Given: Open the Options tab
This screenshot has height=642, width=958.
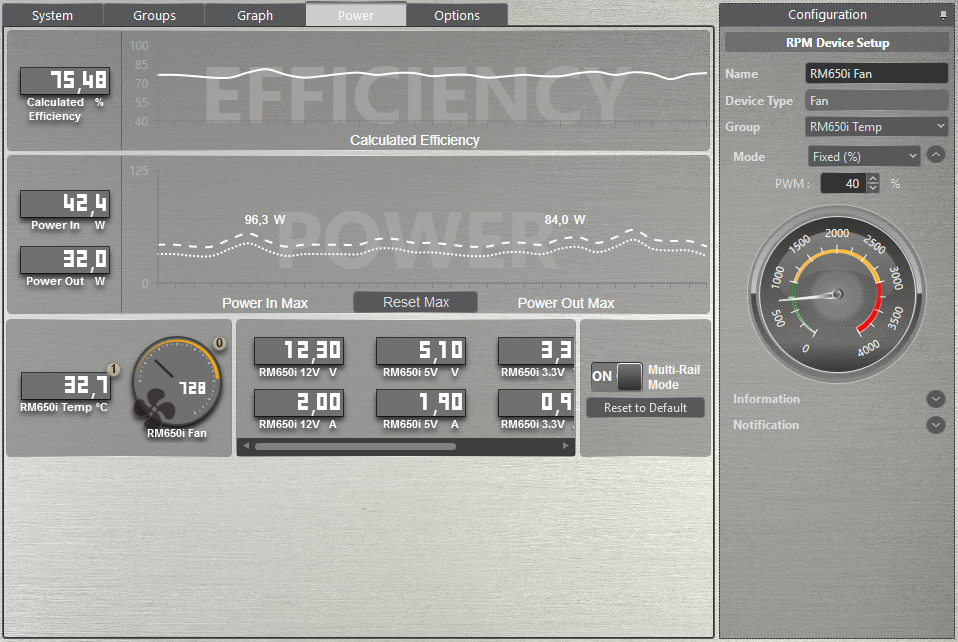Looking at the screenshot, I should 457,15.
